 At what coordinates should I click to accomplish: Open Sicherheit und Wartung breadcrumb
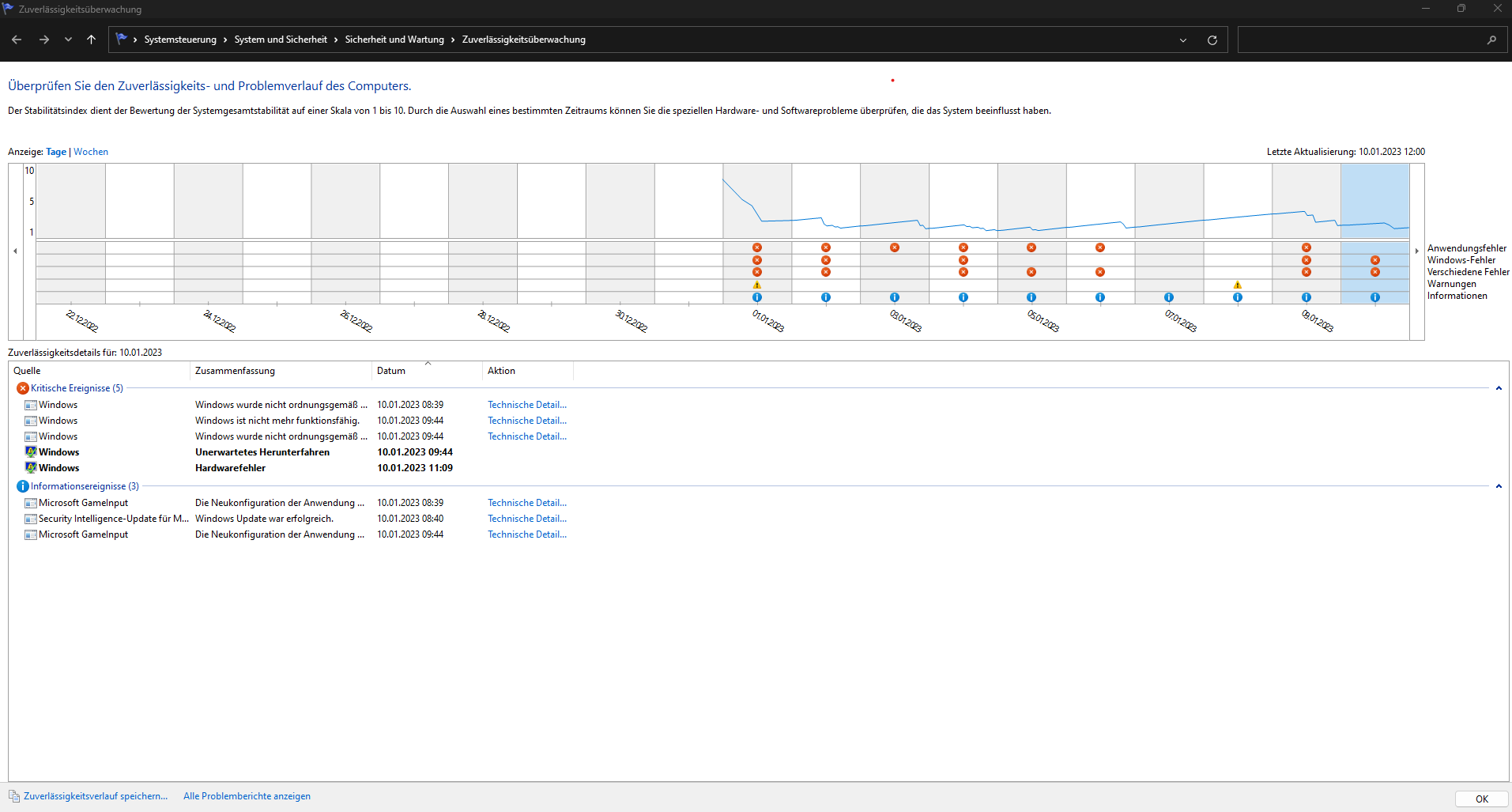click(394, 40)
